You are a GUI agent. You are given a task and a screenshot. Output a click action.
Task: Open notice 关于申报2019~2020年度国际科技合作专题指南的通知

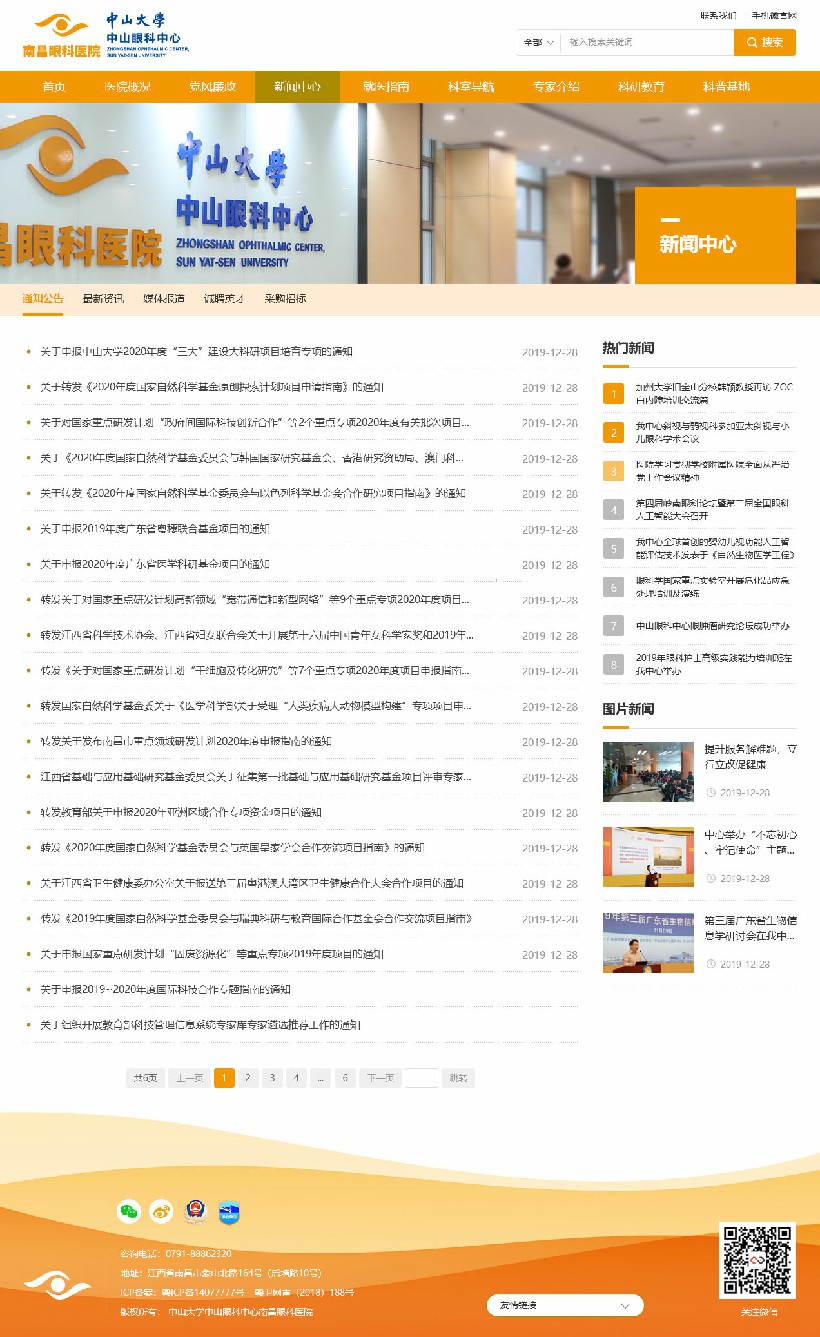[x=165, y=990]
